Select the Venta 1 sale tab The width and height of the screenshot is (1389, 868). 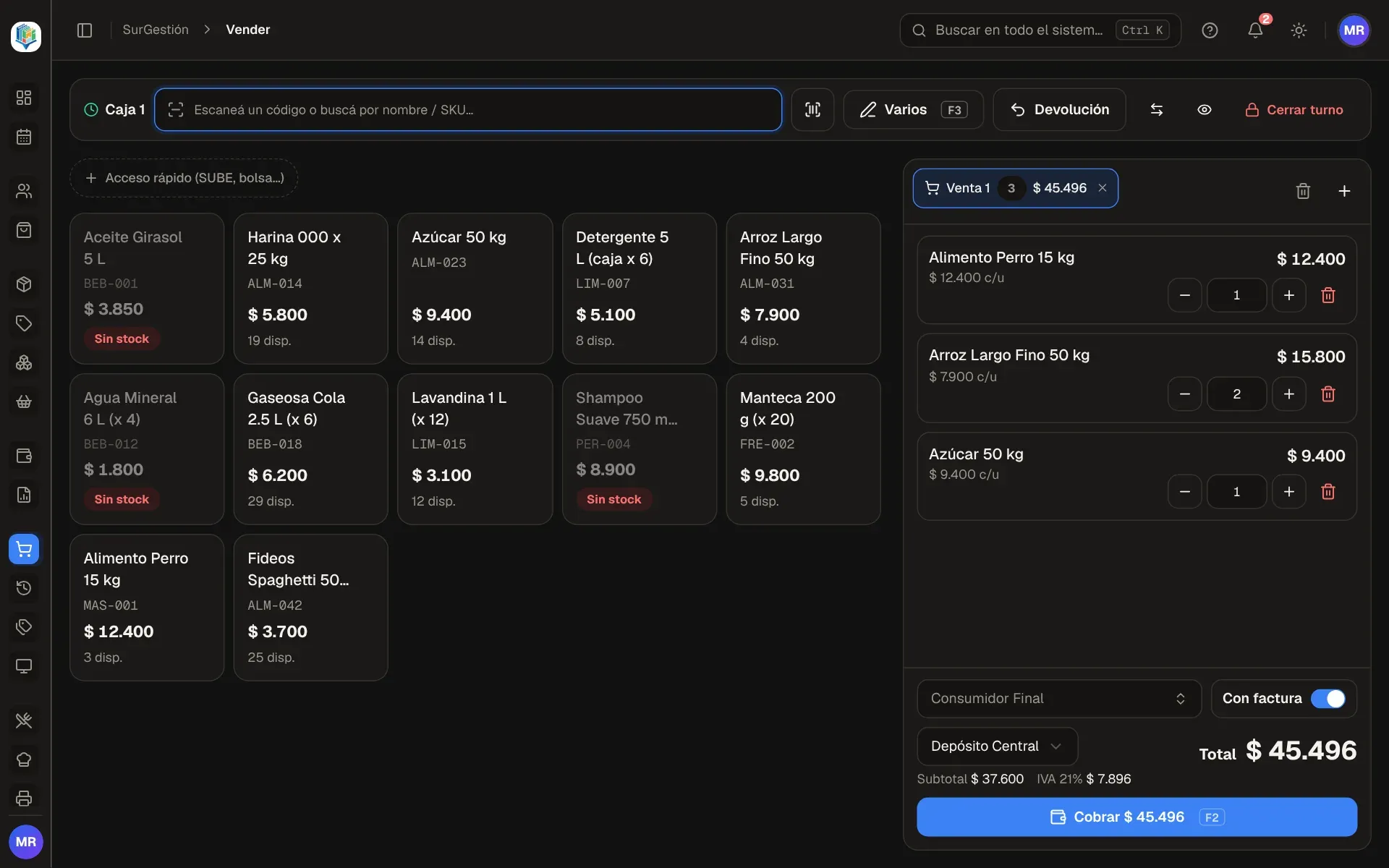point(1015,188)
